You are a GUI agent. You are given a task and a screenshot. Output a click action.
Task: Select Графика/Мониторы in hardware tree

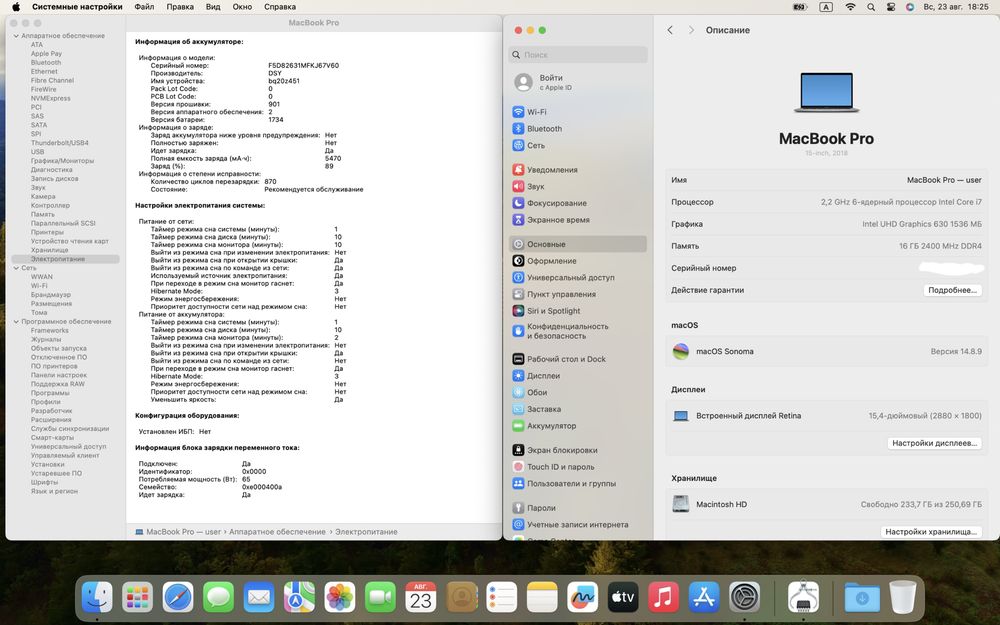(x=62, y=161)
